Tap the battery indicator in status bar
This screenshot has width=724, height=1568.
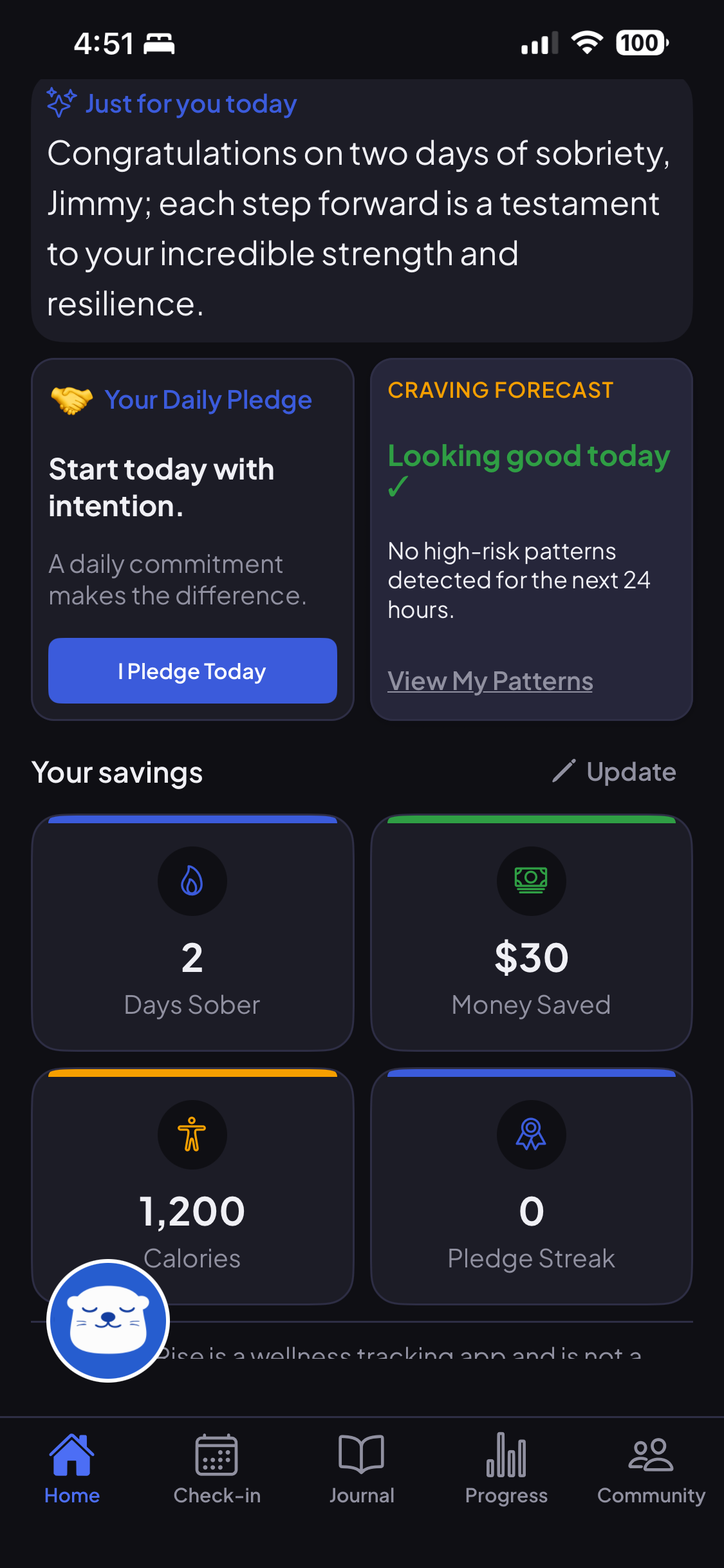point(642,43)
